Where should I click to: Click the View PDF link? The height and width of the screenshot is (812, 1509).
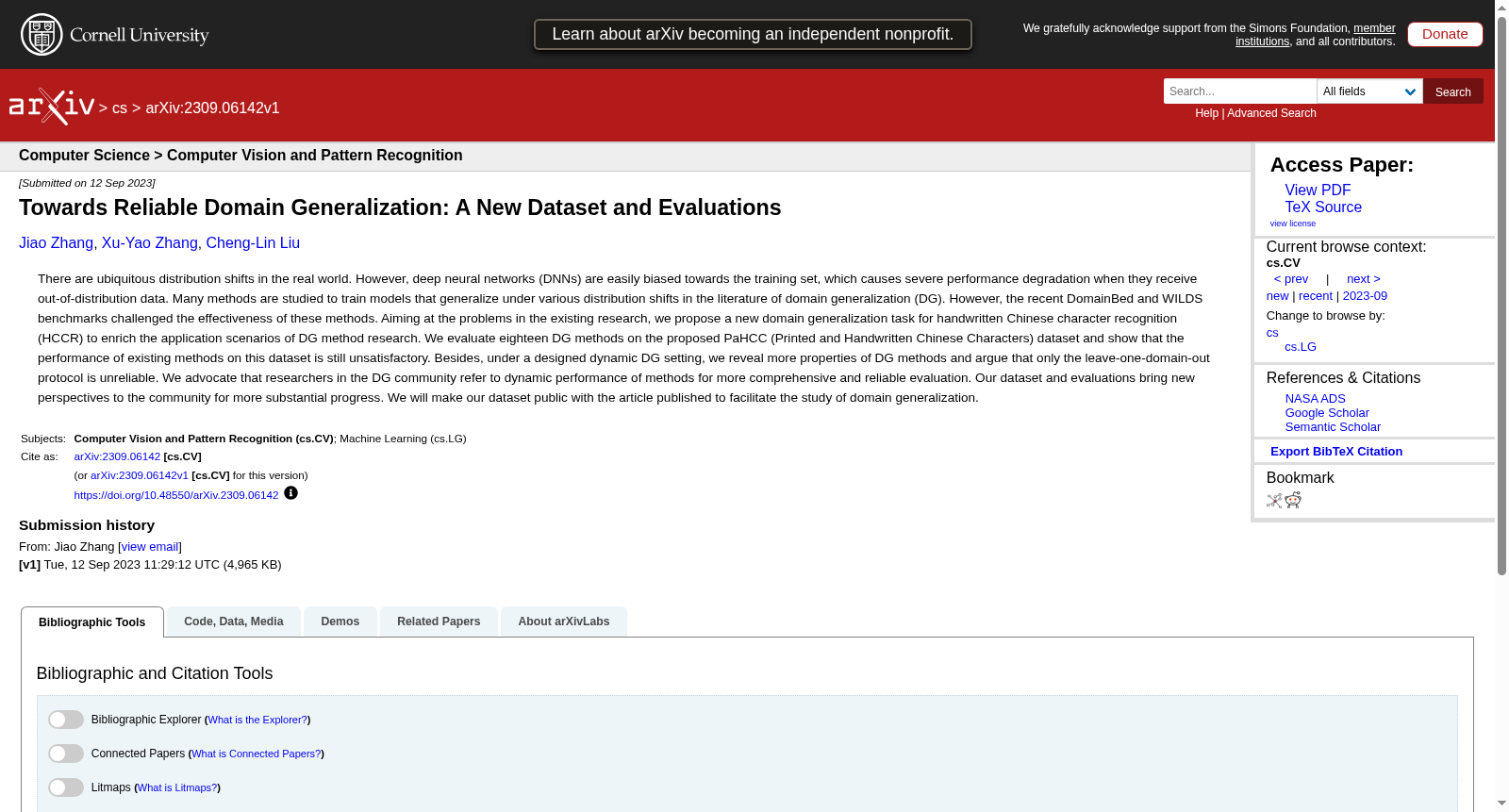[1318, 191]
